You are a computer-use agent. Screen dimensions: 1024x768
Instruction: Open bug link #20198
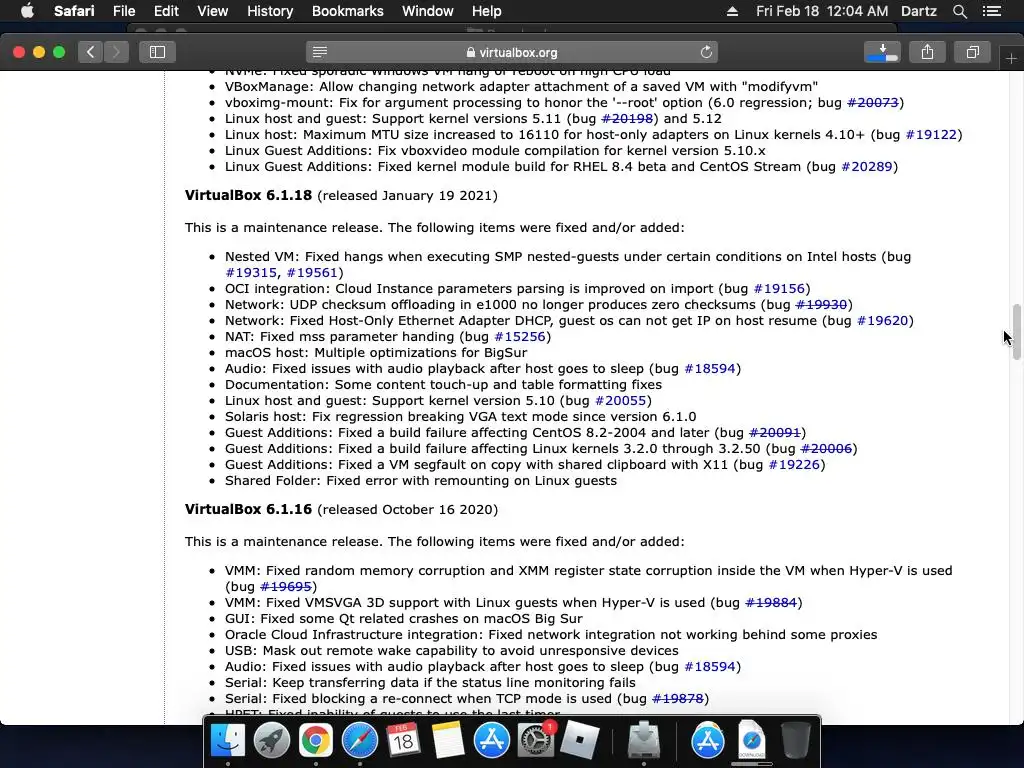point(627,119)
